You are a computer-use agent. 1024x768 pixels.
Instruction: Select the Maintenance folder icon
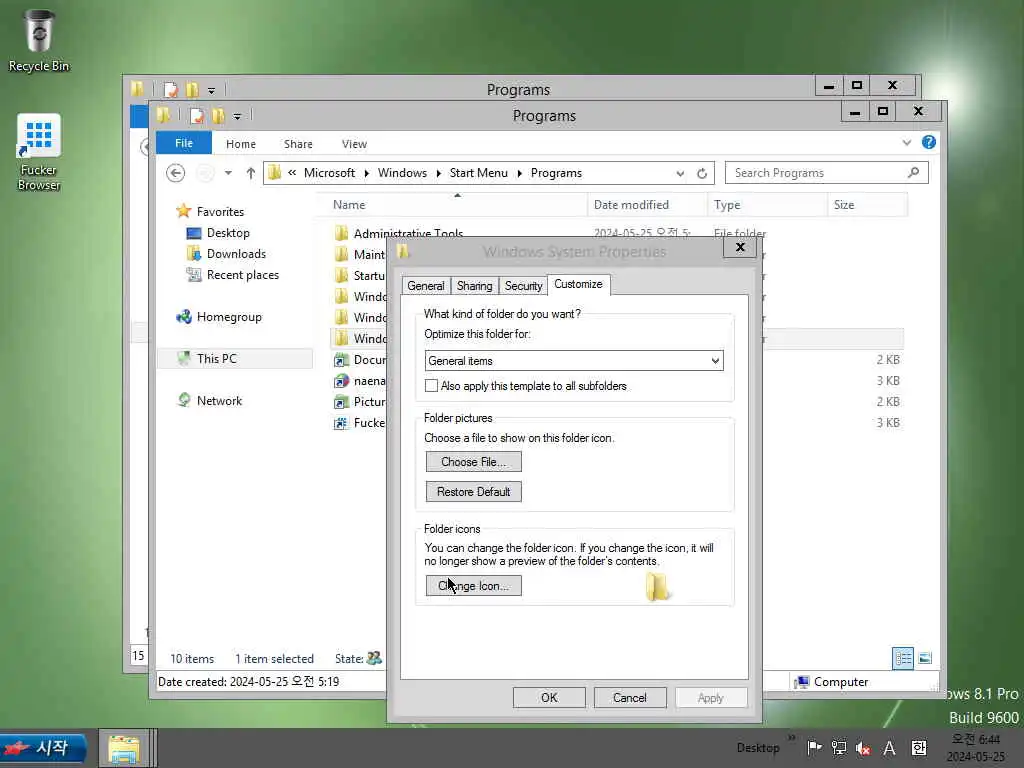coord(341,254)
